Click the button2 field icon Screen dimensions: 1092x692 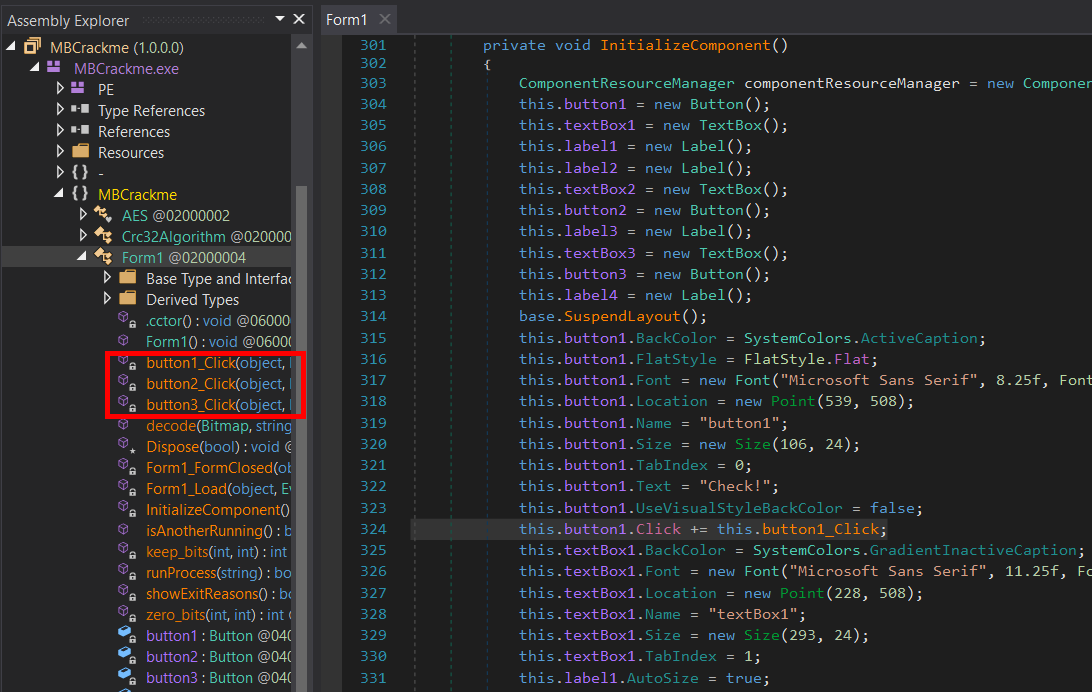pyautogui.click(x=126, y=655)
